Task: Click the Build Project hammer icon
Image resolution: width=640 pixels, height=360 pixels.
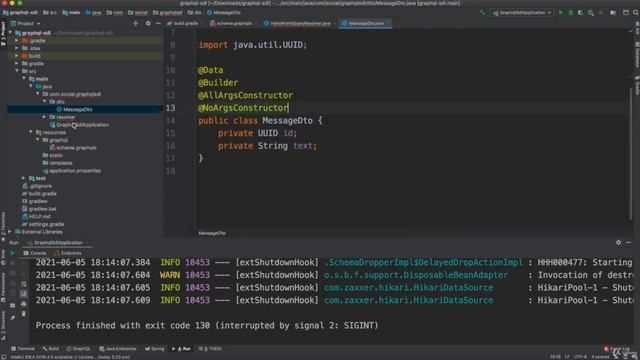Action: [482, 13]
